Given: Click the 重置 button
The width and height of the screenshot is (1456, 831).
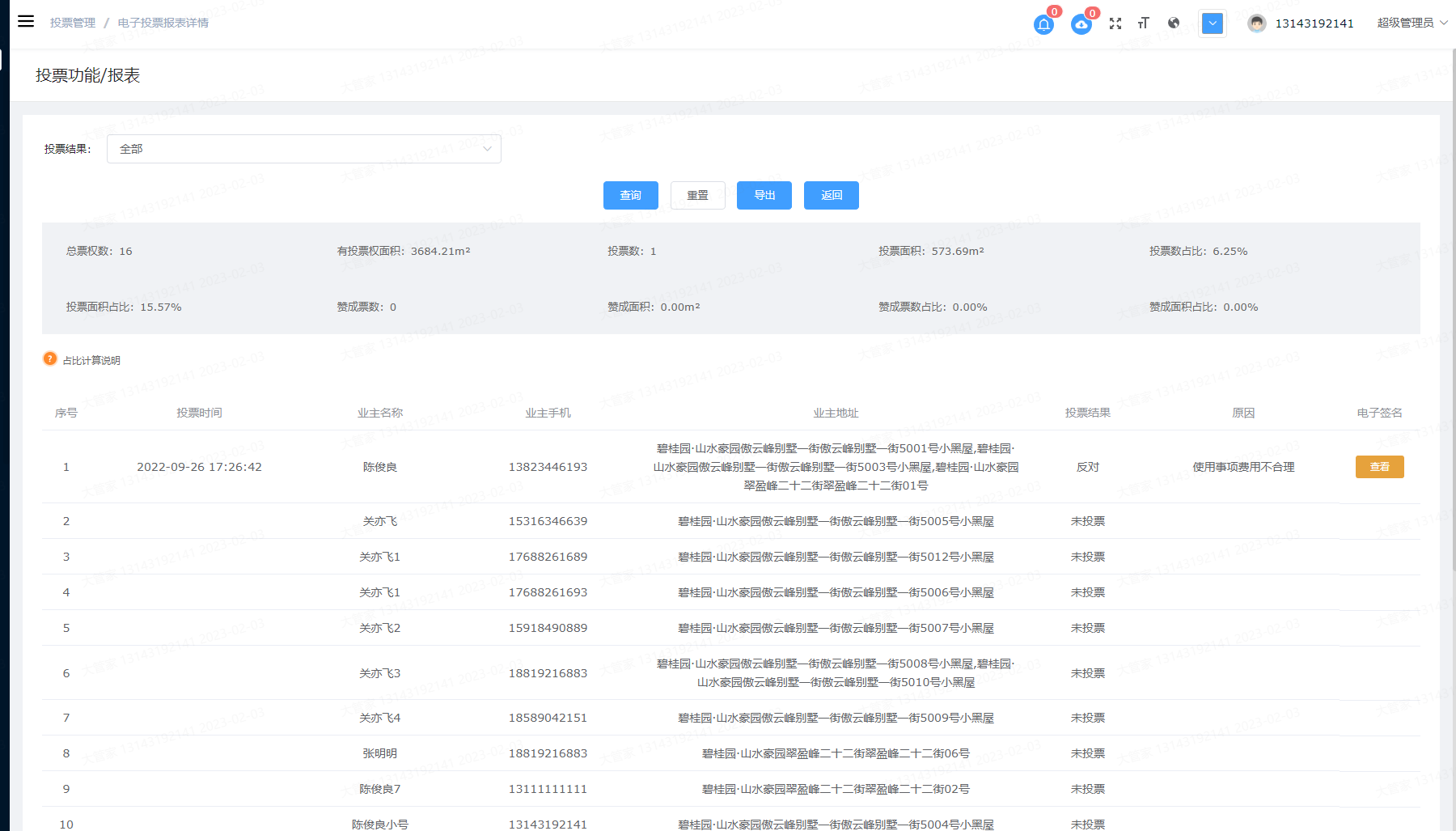Looking at the screenshot, I should pos(698,195).
